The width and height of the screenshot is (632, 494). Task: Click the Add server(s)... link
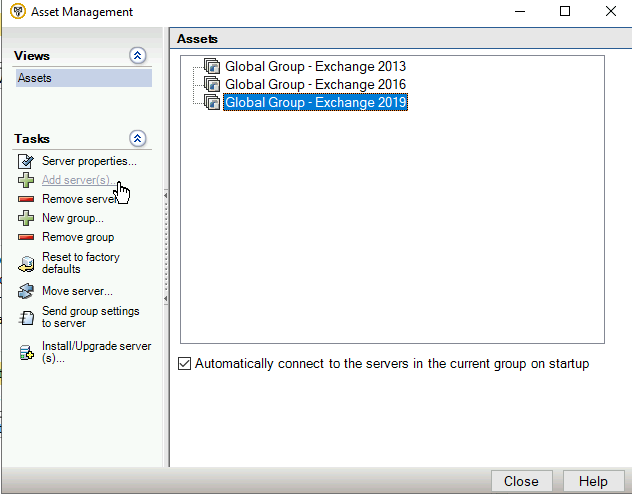(x=79, y=180)
